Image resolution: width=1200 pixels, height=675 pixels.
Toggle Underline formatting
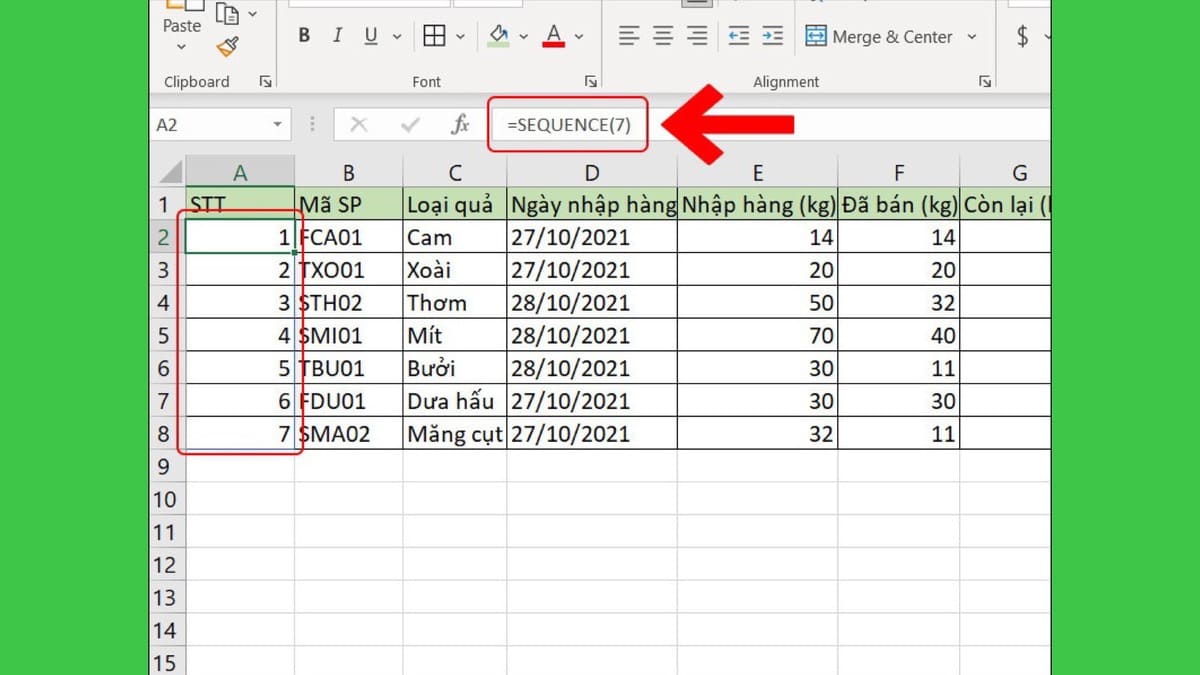point(369,35)
